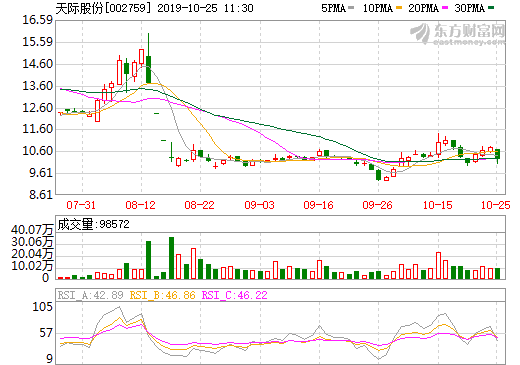520x365 pixels.
Task: Click the 9 RSI axis label
Action: pos(49,359)
